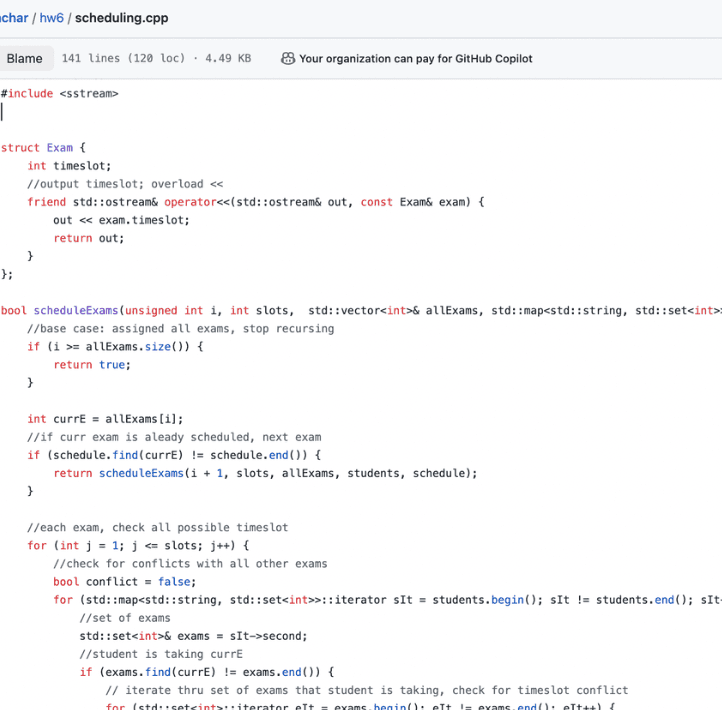This screenshot has height=710, width=722.
Task: Click the 'if (schedule.find(currE) != schedule.end())' line
Action: click(x=174, y=455)
